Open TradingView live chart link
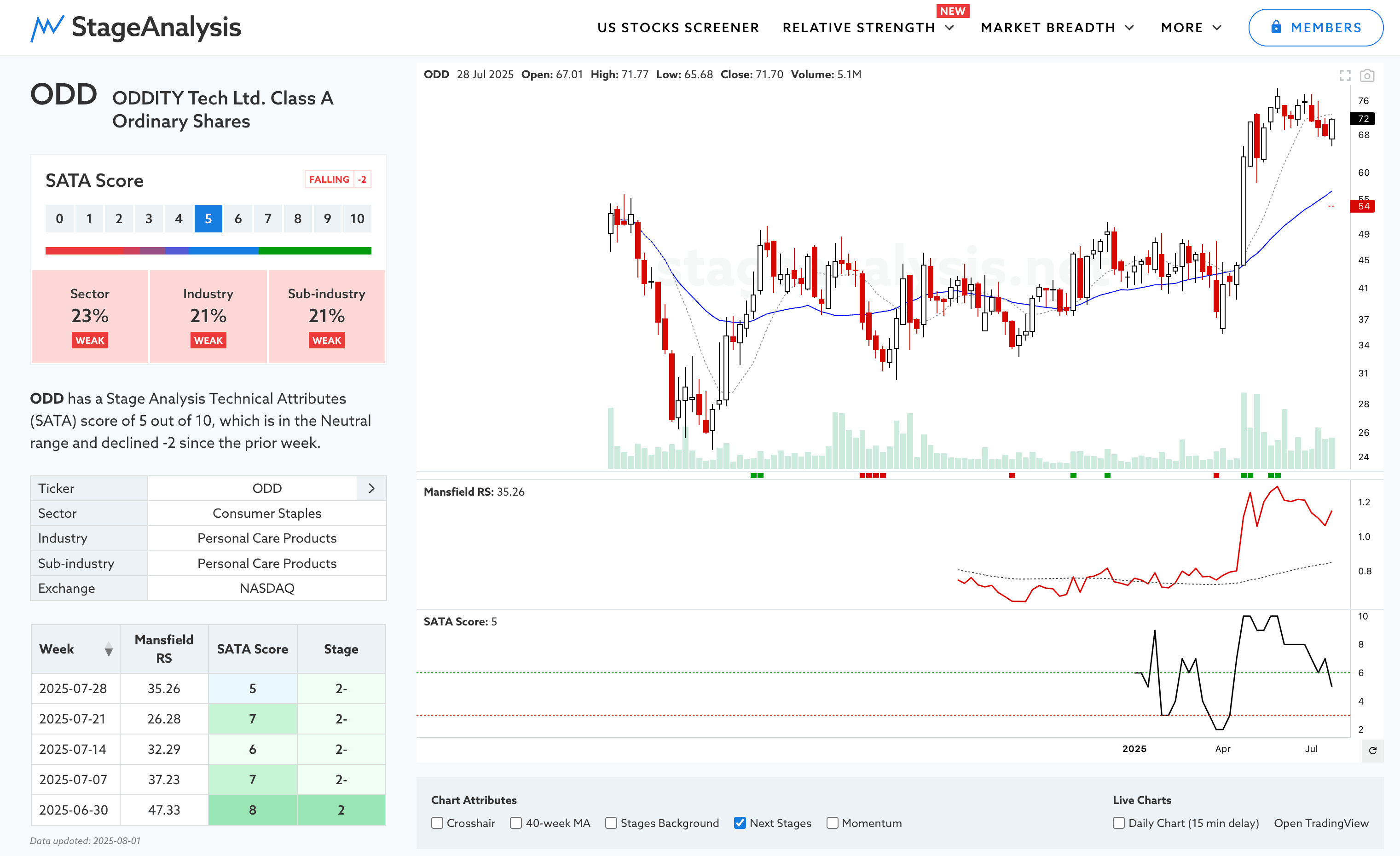Image resolution: width=1400 pixels, height=856 pixels. [1321, 823]
